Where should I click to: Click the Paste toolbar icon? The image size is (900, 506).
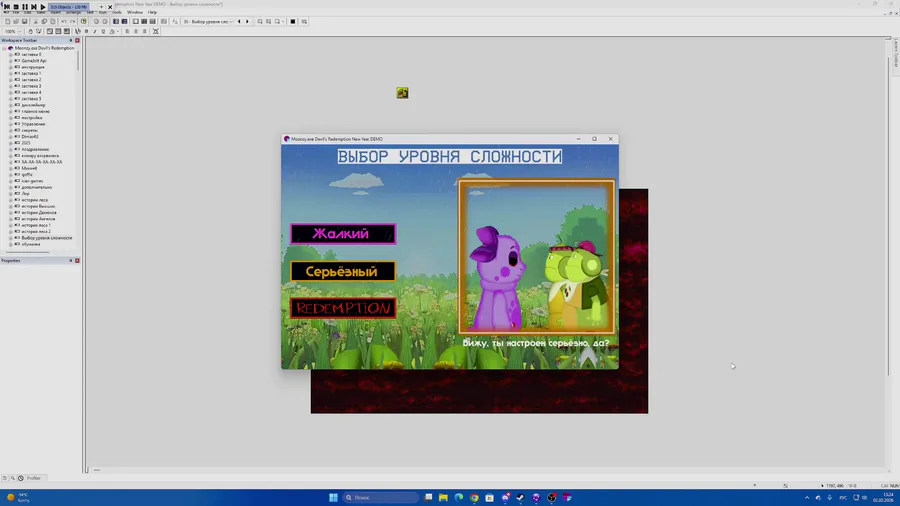coord(53,22)
